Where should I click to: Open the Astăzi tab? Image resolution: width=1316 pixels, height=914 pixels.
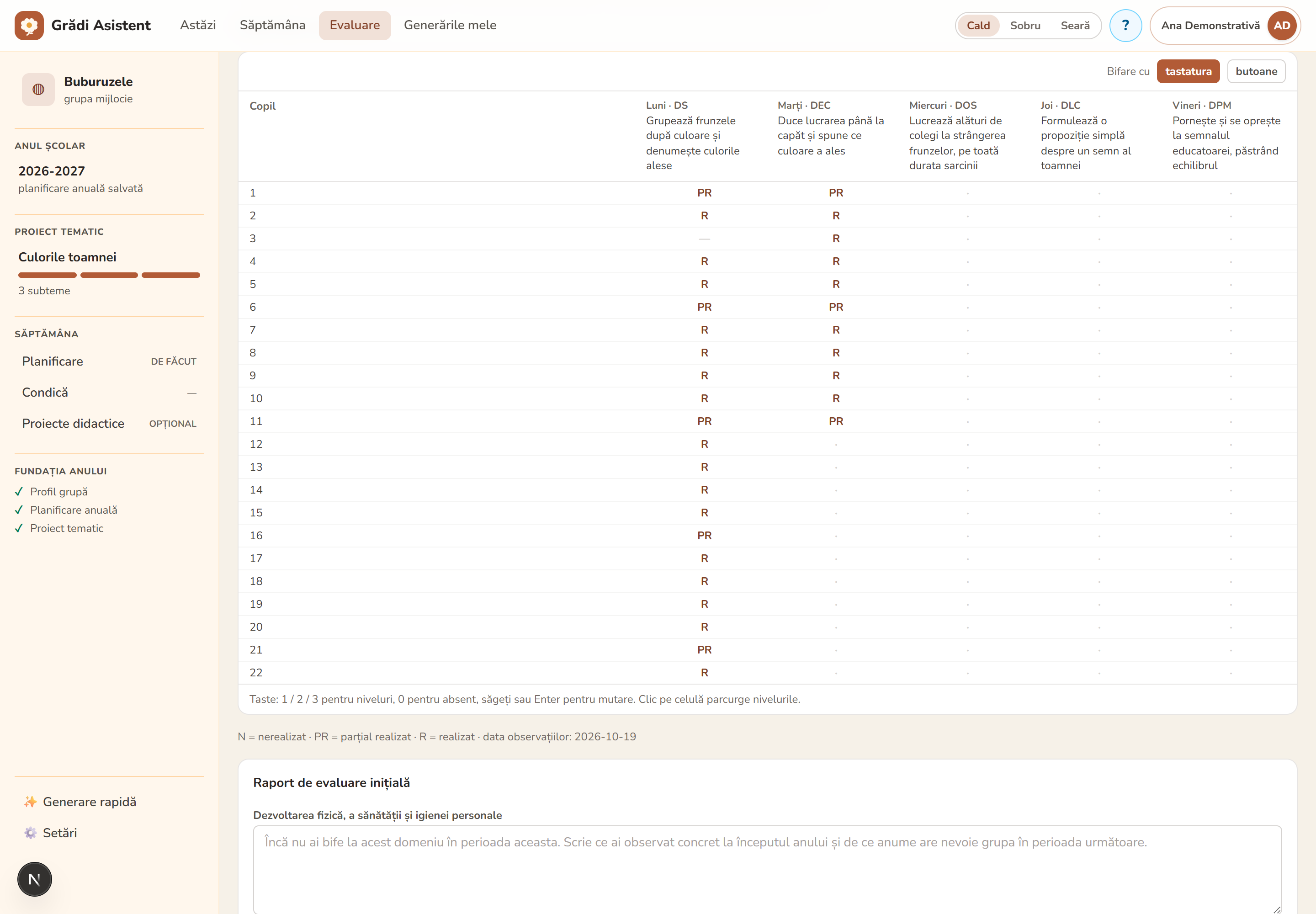[197, 25]
